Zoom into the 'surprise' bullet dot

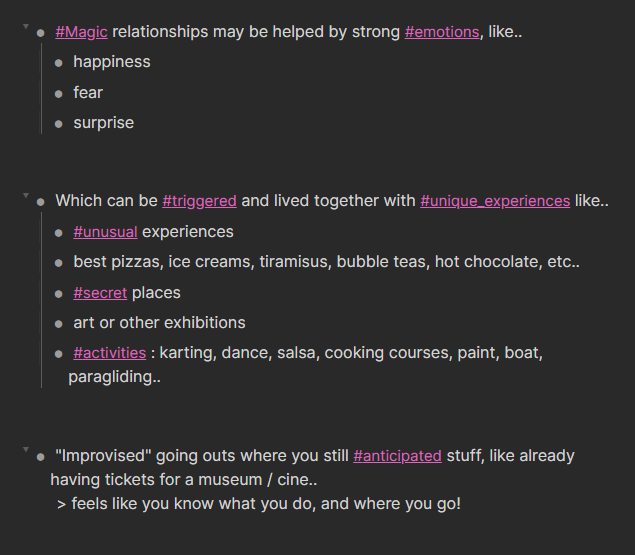59,124
